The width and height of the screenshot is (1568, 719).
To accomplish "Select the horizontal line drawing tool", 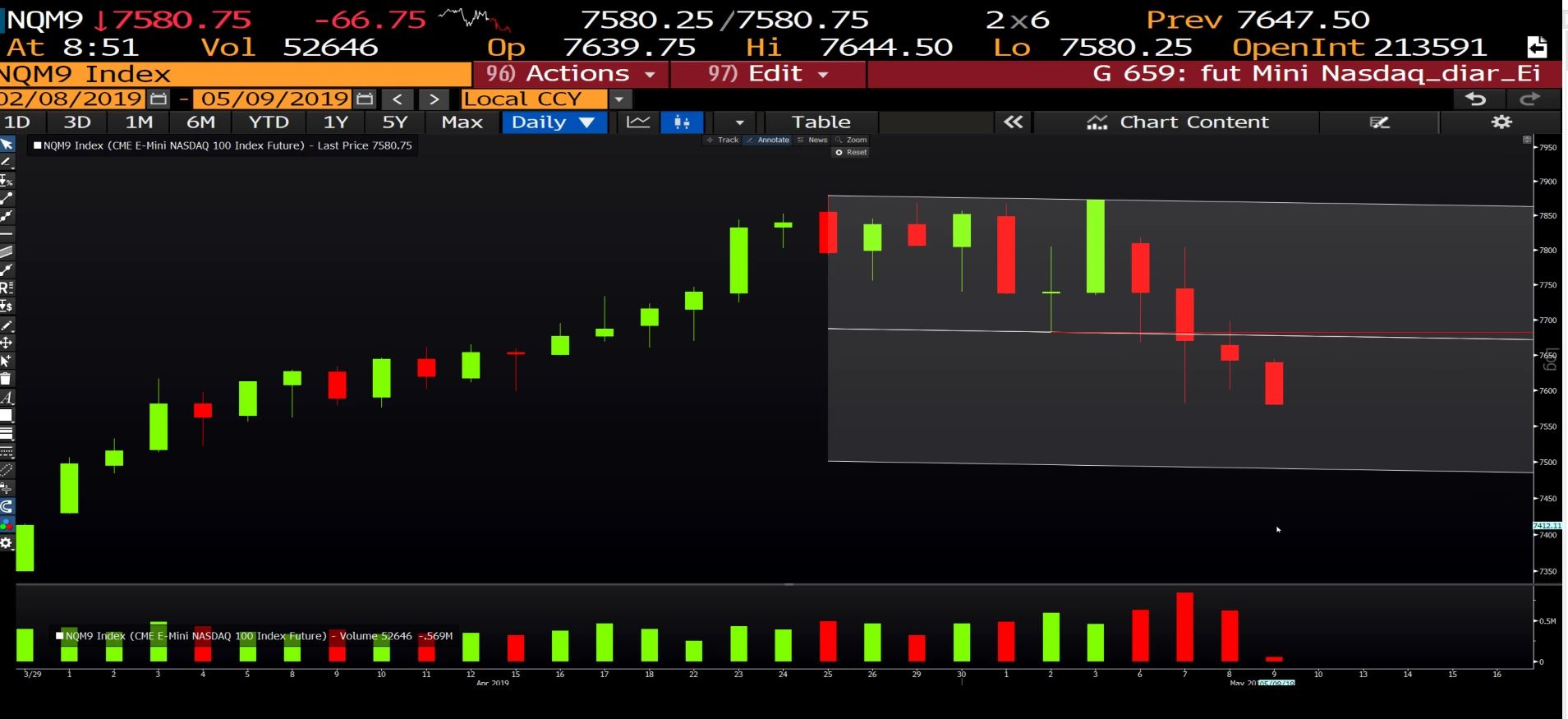I will click(x=7, y=234).
